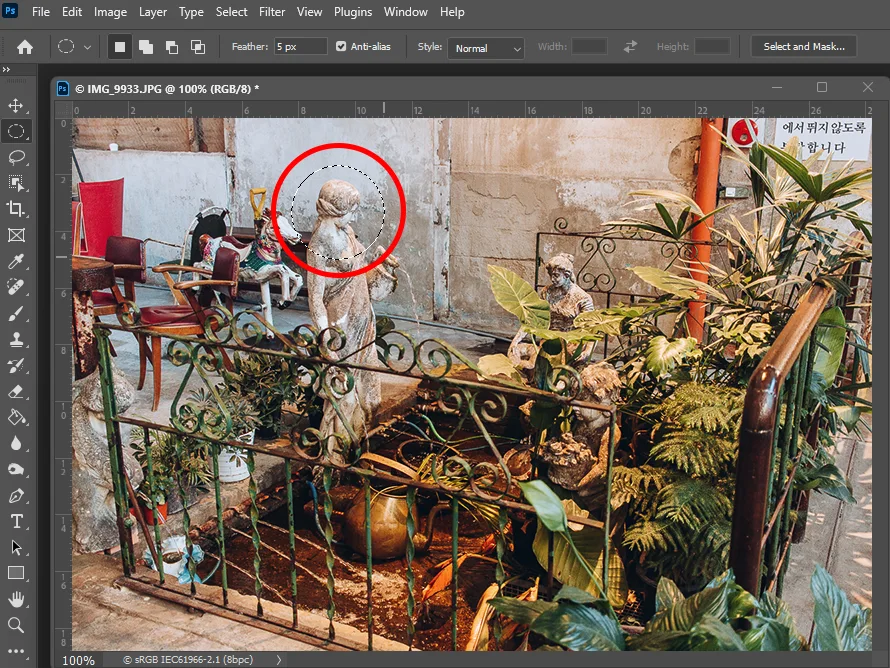This screenshot has height=668, width=890.
Task: Open the Select menu
Action: 231,11
